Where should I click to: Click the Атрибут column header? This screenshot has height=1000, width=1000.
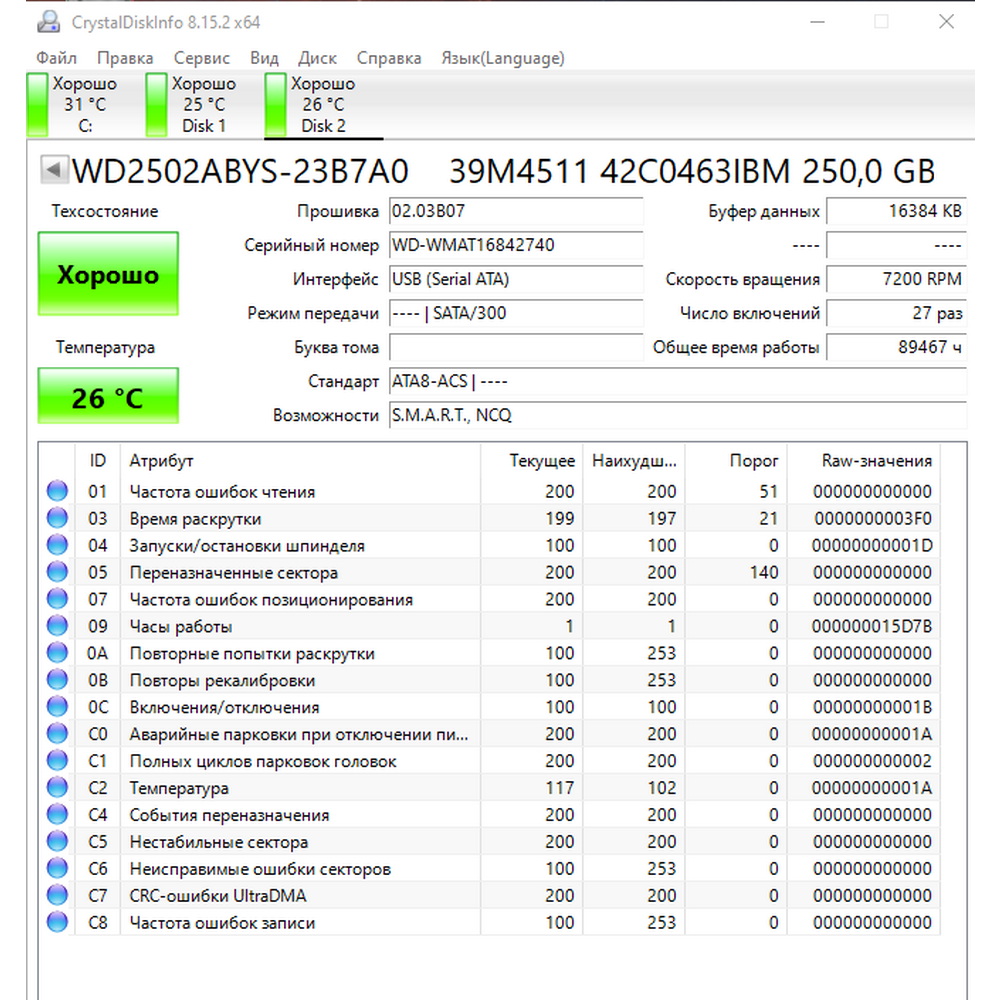300,460
